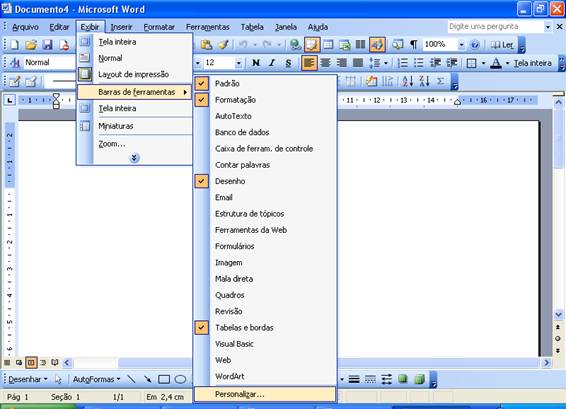Open the Arquivo menu

coord(25,27)
